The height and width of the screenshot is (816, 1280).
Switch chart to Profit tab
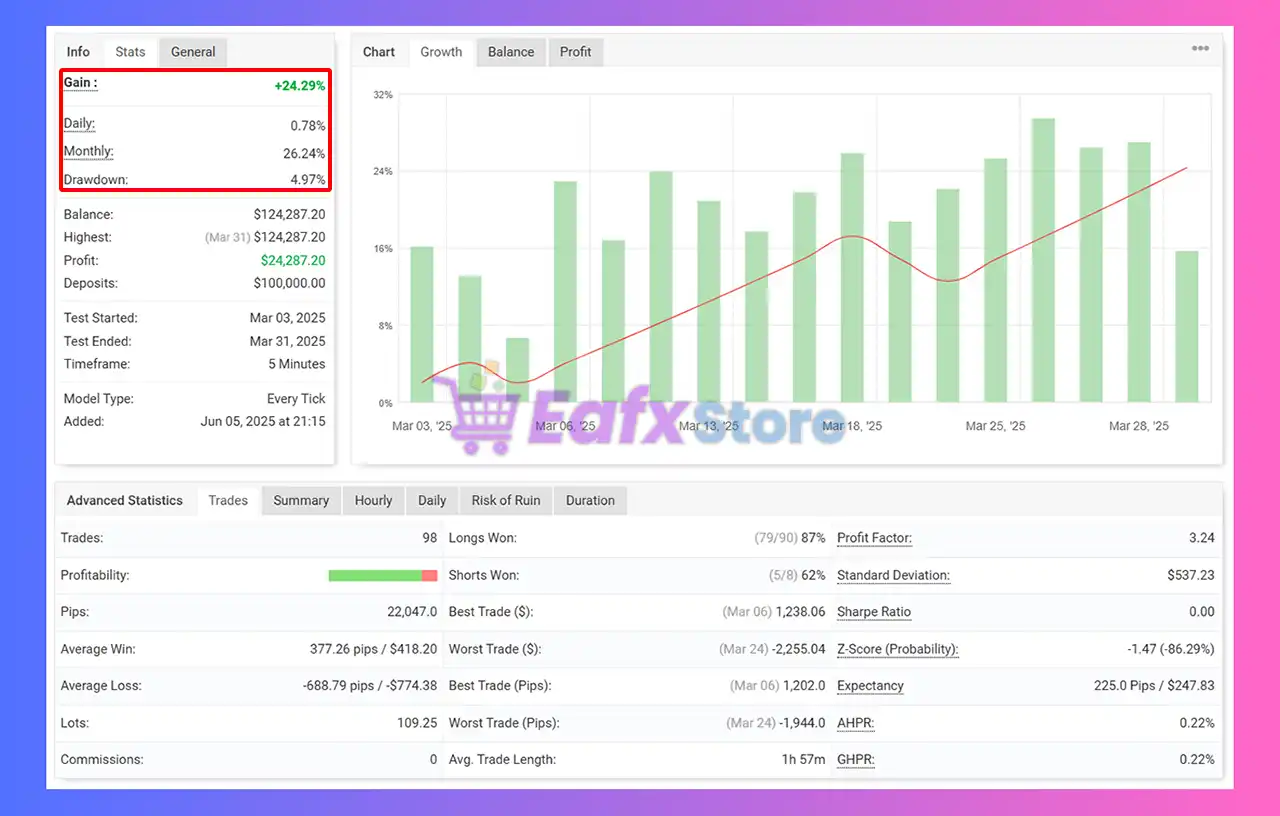click(575, 52)
